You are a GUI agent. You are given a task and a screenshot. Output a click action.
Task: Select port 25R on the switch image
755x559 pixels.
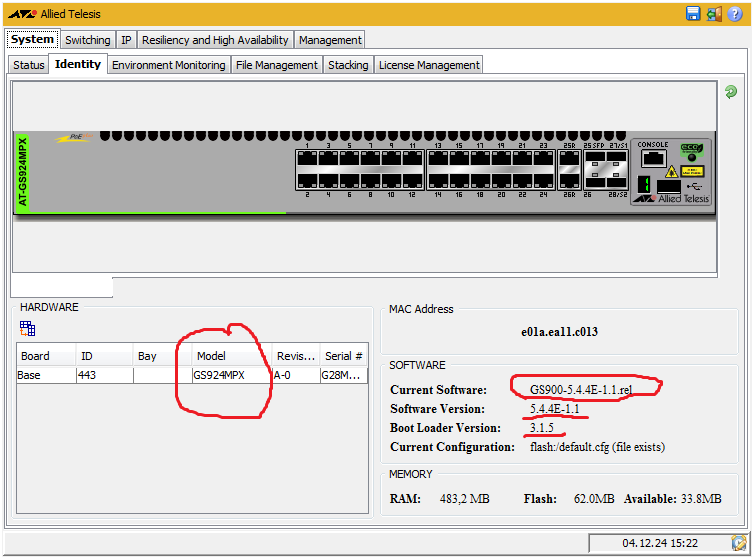coord(569,158)
